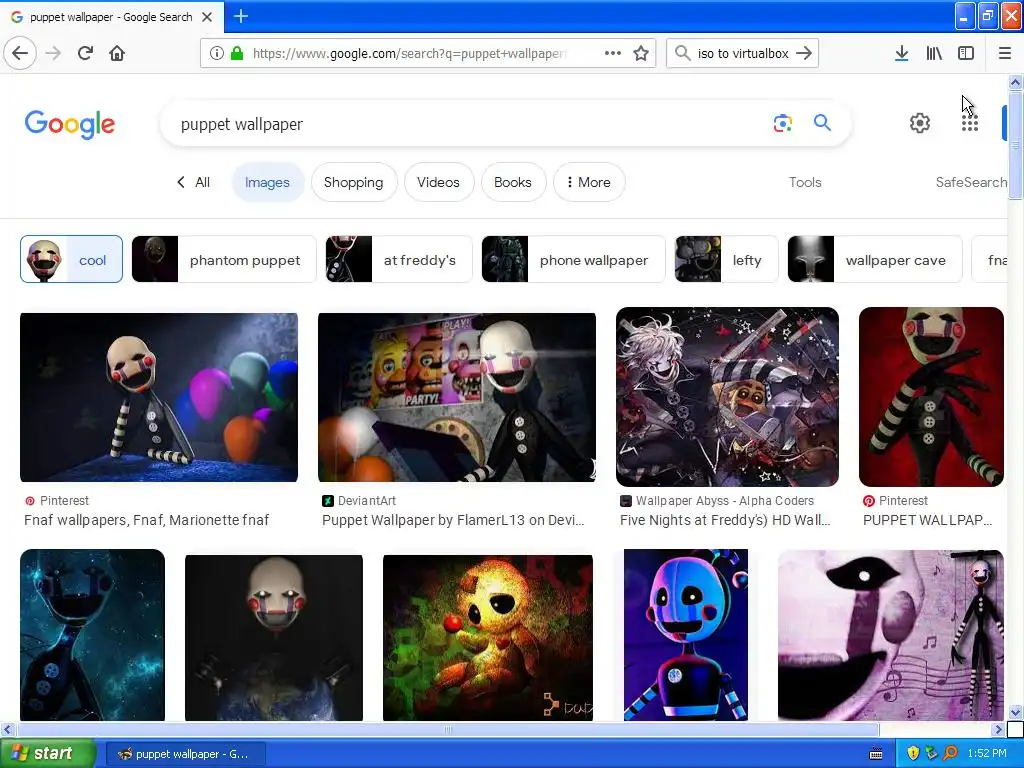This screenshot has width=1024, height=768.
Task: Click the 'iso to virtualbox' search field
Action: 743,53
